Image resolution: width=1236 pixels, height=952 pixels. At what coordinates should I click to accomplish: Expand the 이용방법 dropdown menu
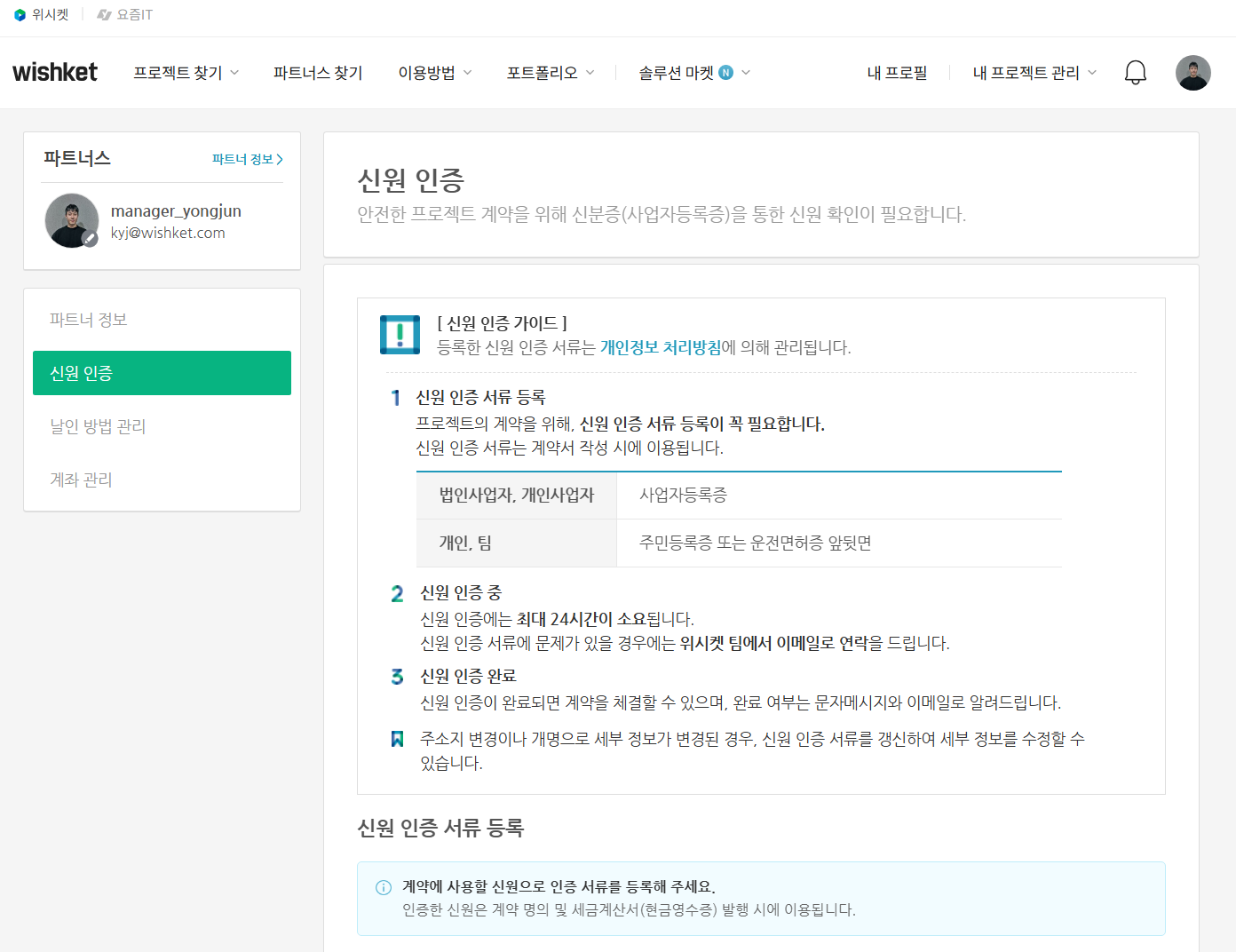434,73
